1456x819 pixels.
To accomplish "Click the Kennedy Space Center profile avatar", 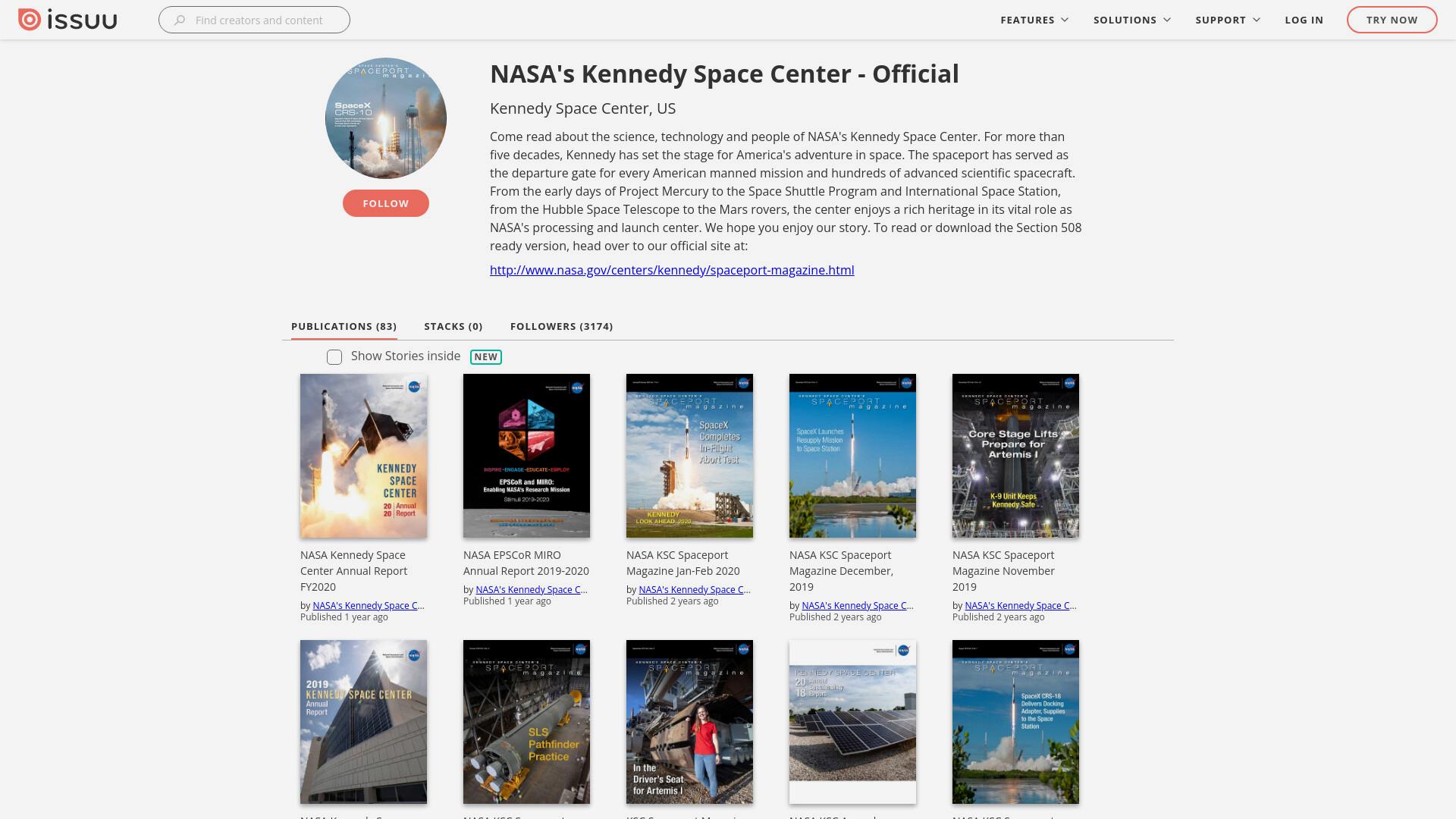I will pos(385,118).
